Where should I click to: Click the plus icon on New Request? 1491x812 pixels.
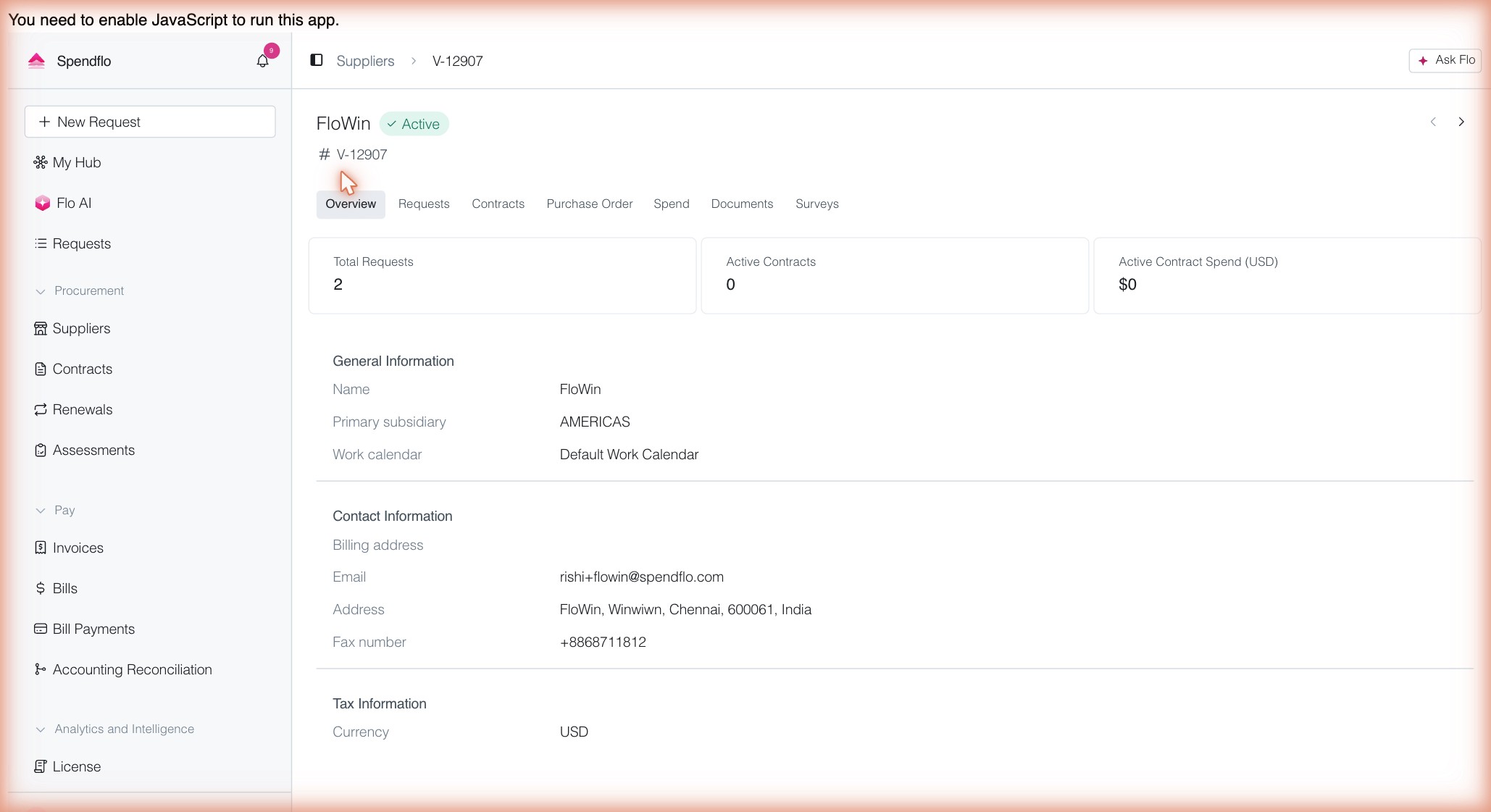click(x=44, y=122)
